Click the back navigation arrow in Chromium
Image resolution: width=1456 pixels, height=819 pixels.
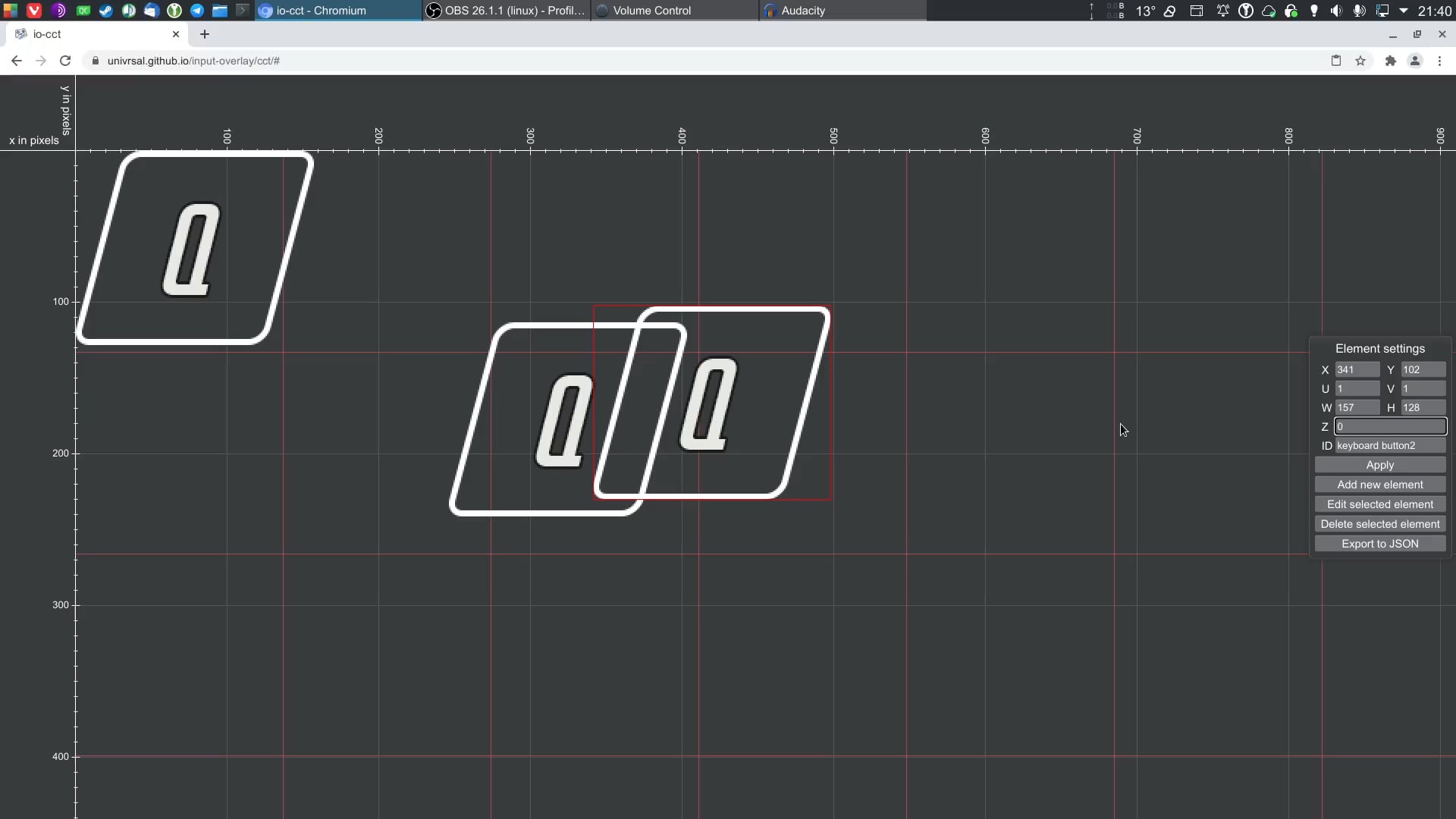[x=16, y=61]
